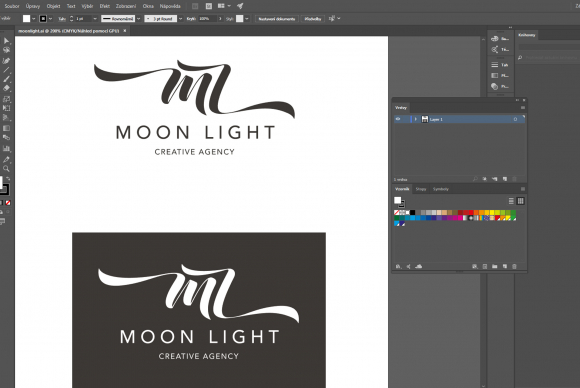Open the Zobrazení menu

pos(126,6)
